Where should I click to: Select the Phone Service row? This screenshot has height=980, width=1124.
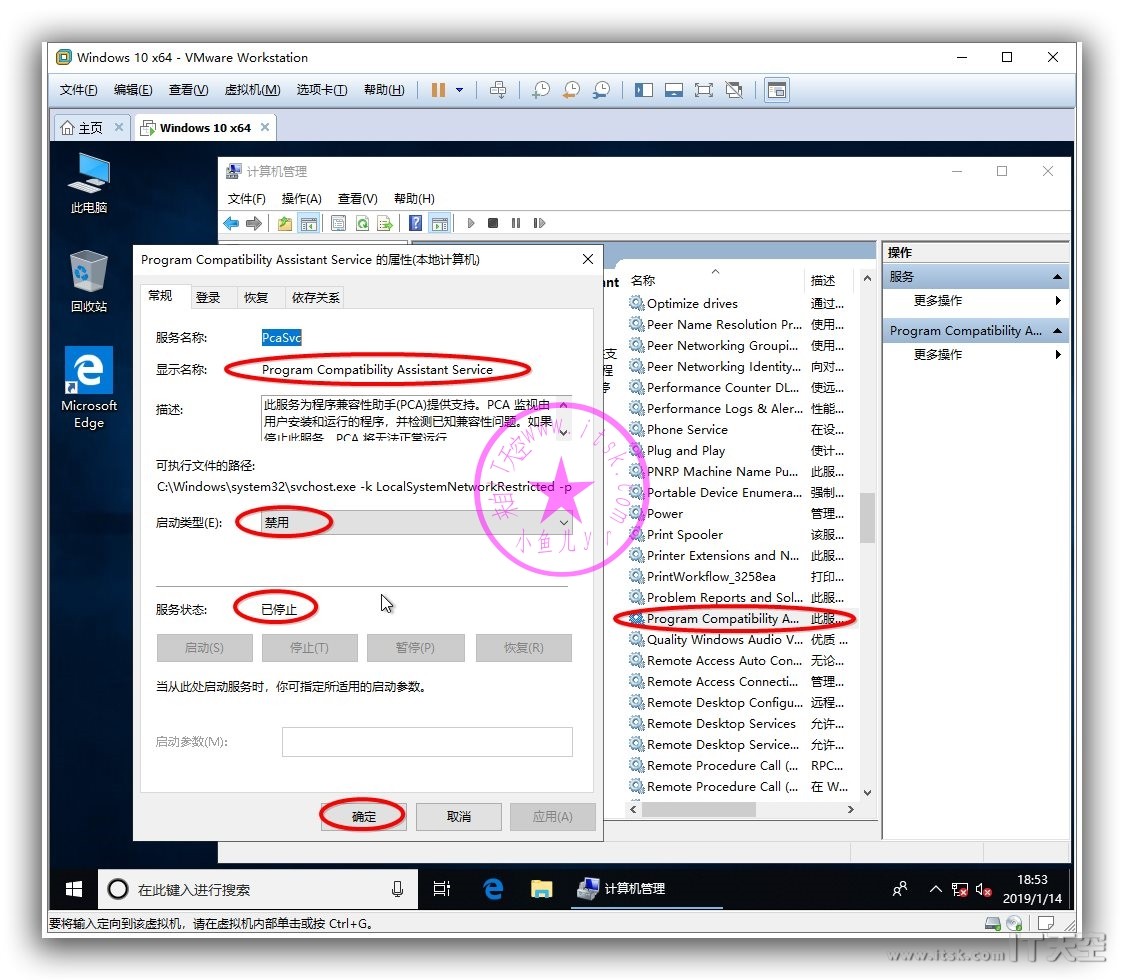[738, 429]
